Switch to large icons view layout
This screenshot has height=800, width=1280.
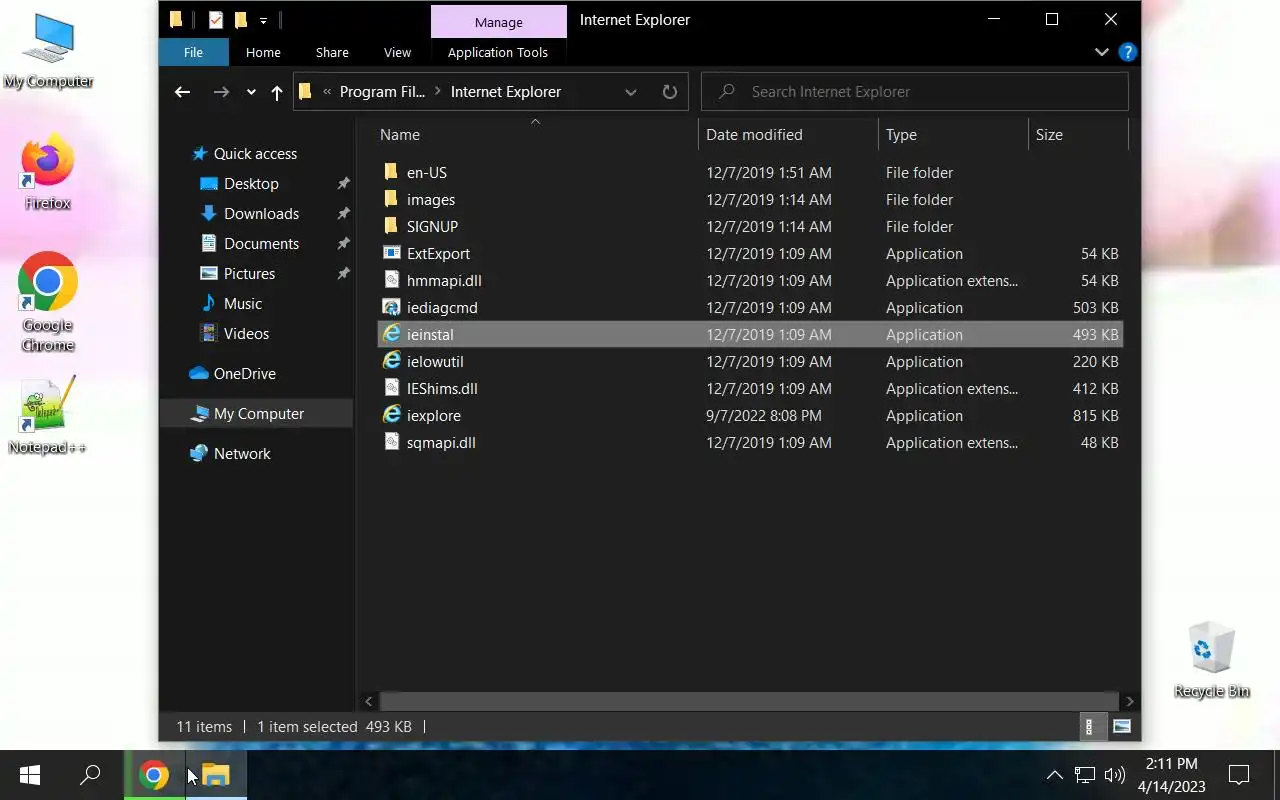[x=1122, y=727]
